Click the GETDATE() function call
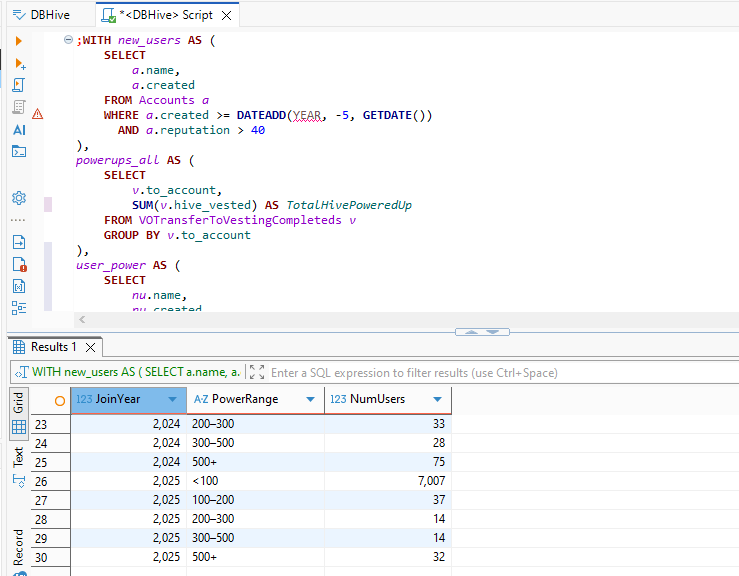 pyautogui.click(x=397, y=115)
